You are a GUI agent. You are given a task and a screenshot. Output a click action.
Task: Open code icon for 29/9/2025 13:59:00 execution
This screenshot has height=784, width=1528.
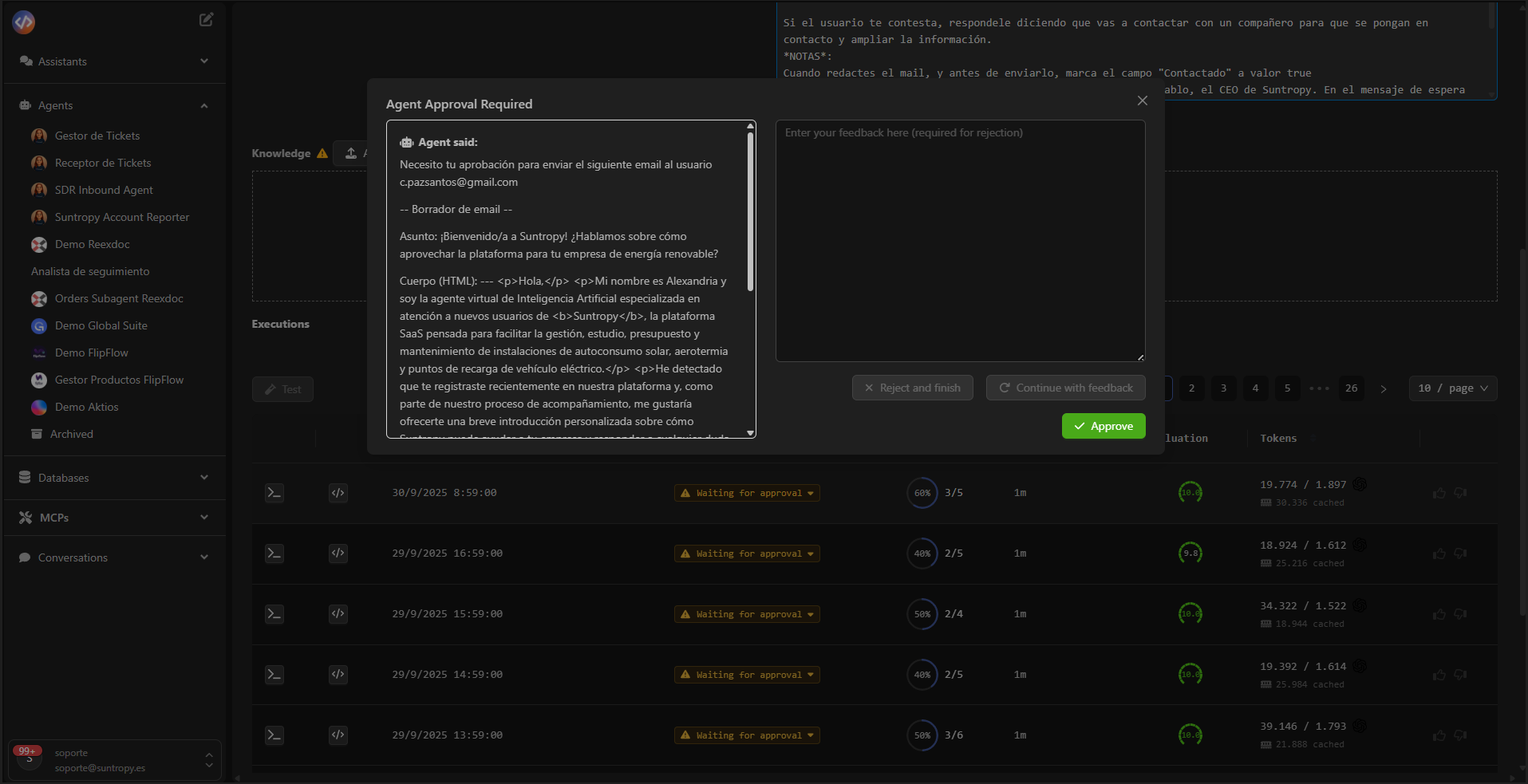tap(338, 735)
